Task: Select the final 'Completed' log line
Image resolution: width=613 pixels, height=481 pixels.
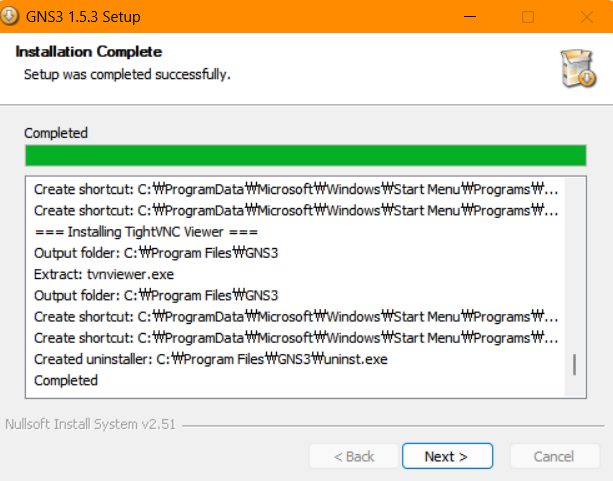Action: (x=66, y=380)
